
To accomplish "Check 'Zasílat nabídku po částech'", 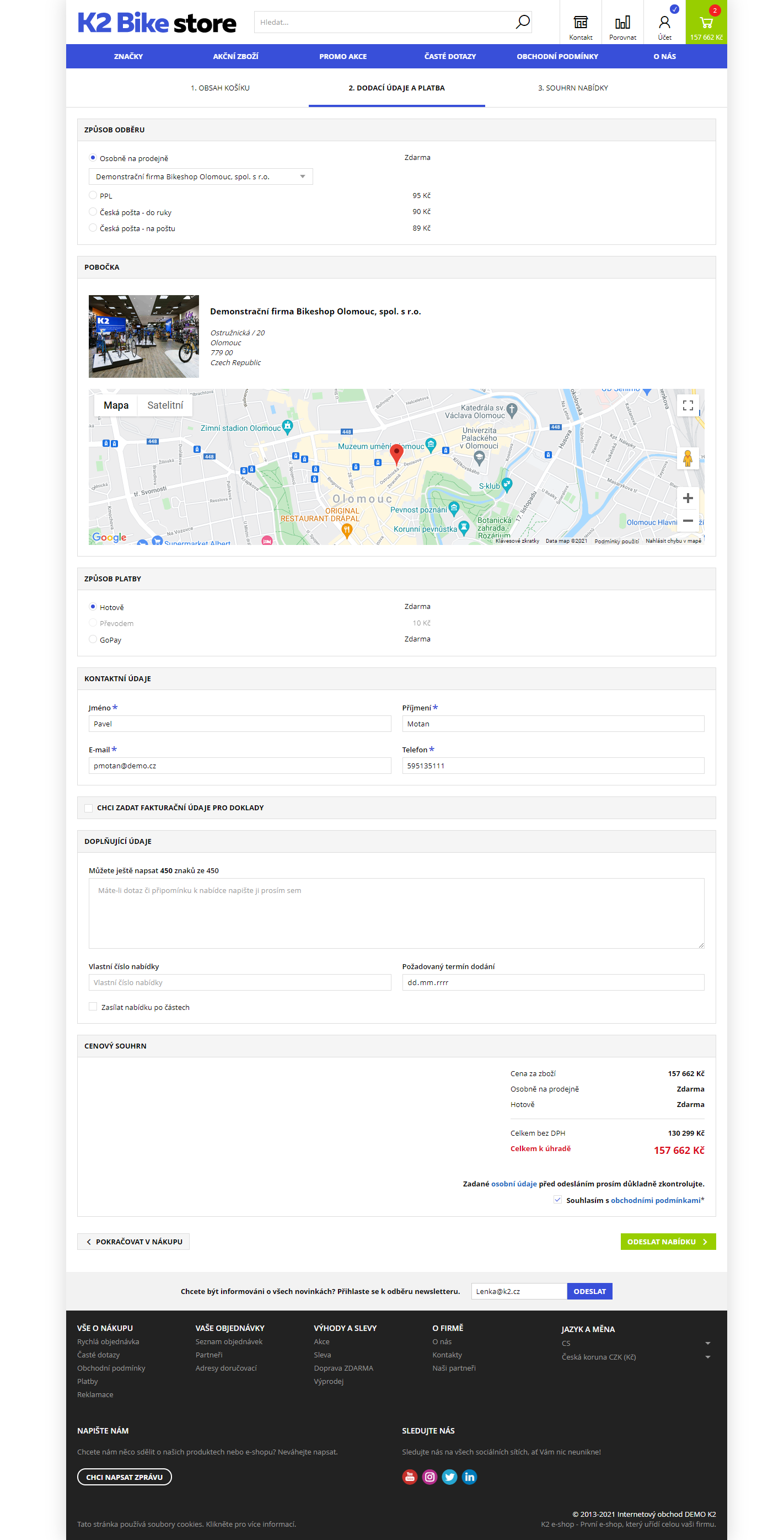I will coord(93,1007).
